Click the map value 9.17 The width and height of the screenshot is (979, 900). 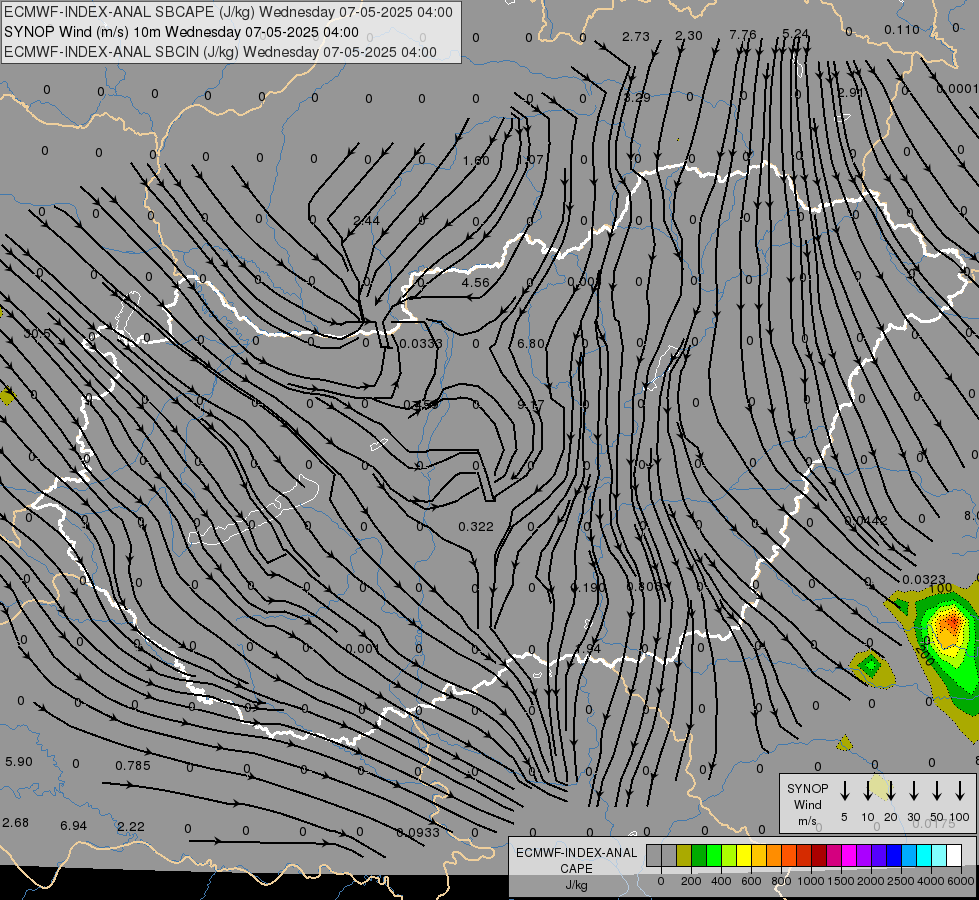(531, 405)
